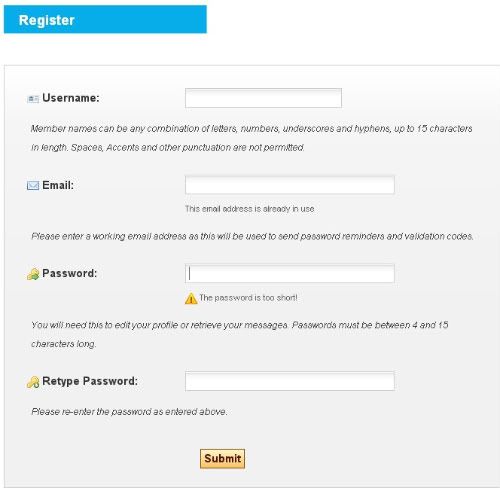Click the Retype Password label text
This screenshot has height=488, width=500.
coord(90,381)
